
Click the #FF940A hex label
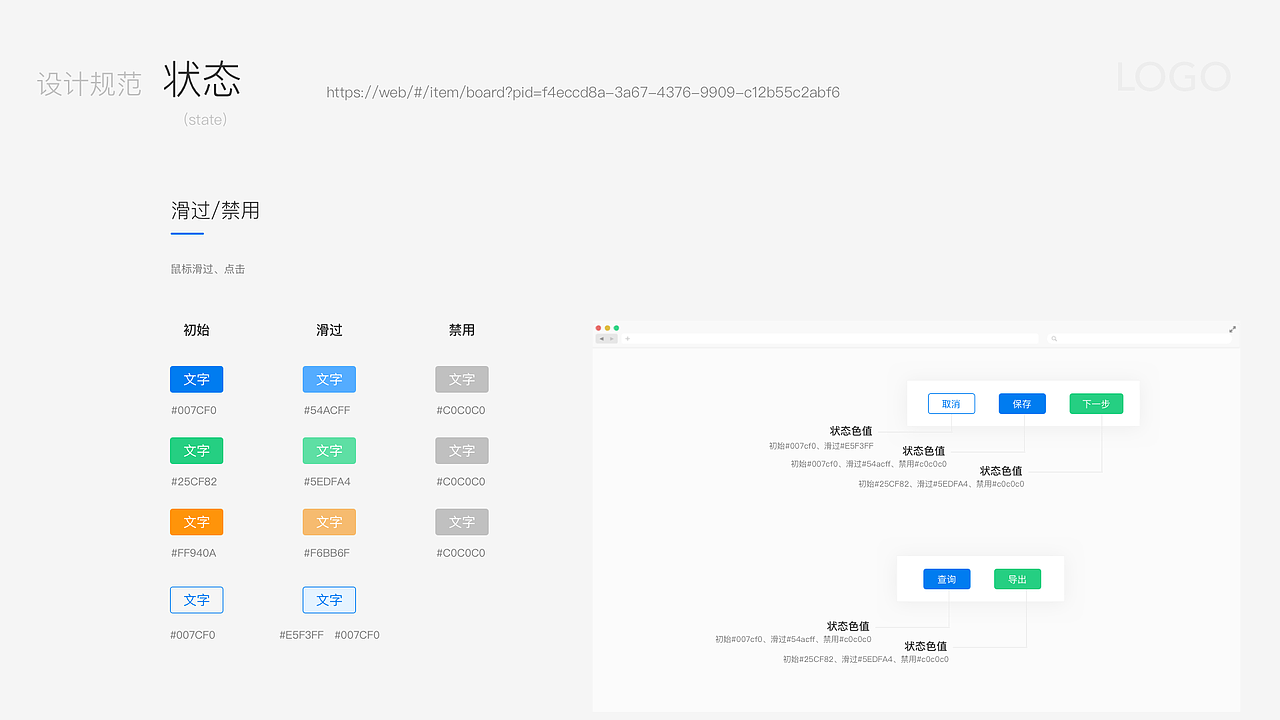[193, 552]
